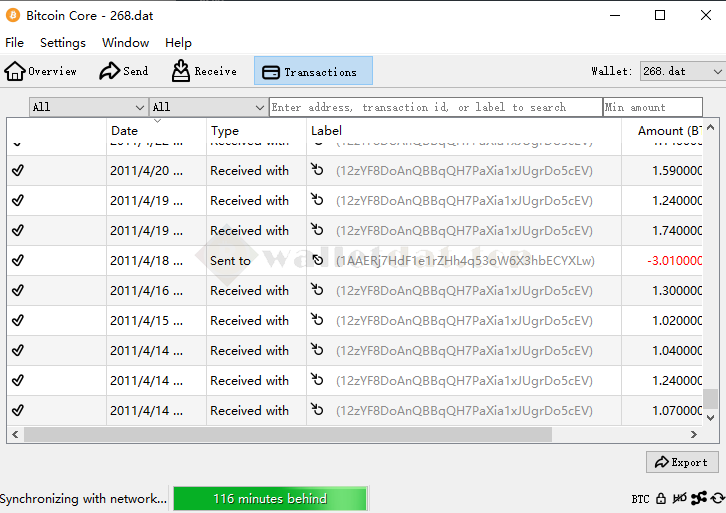Click the sent icon in the 2011/4/18 row
726x513 pixels.
coord(318,261)
